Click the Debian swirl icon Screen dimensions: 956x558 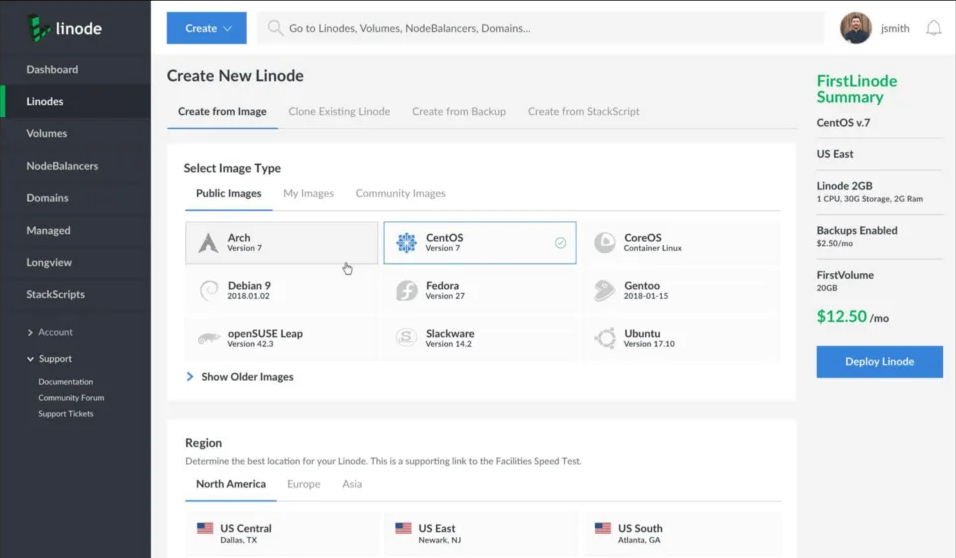(209, 290)
